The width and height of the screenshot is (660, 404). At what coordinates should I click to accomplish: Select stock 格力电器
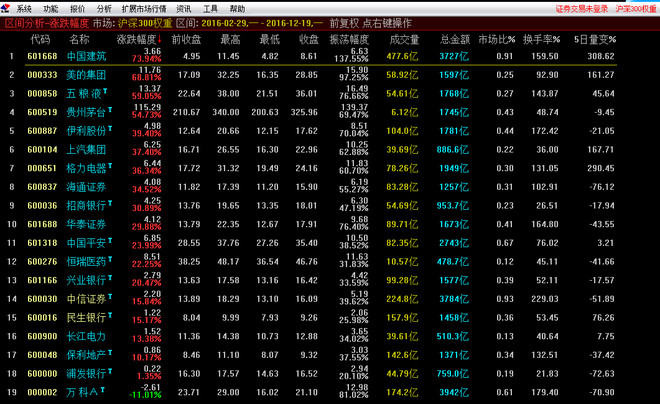coord(86,168)
